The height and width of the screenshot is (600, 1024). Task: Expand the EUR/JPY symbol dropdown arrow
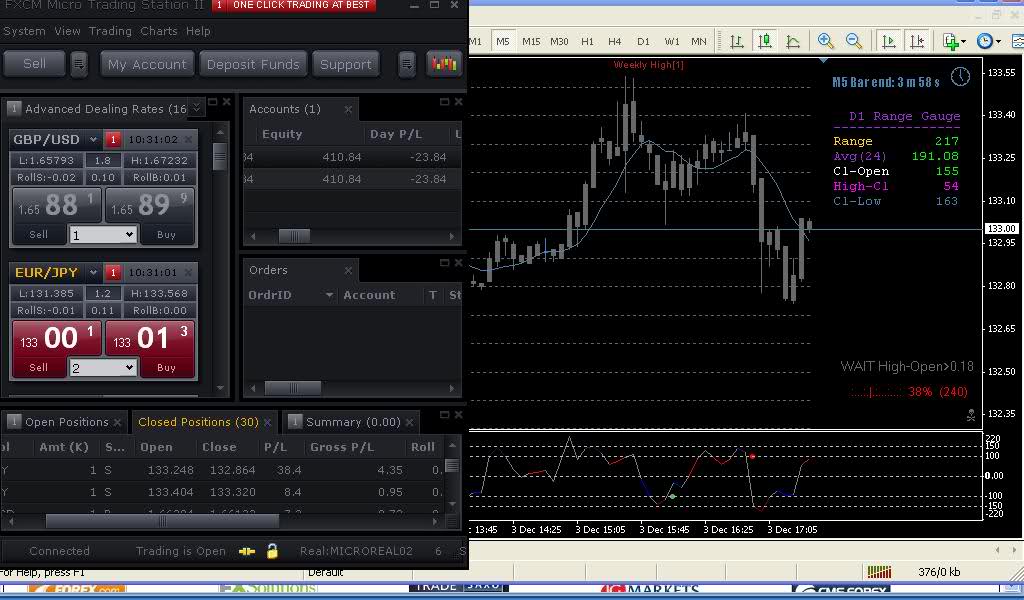[x=93, y=273]
